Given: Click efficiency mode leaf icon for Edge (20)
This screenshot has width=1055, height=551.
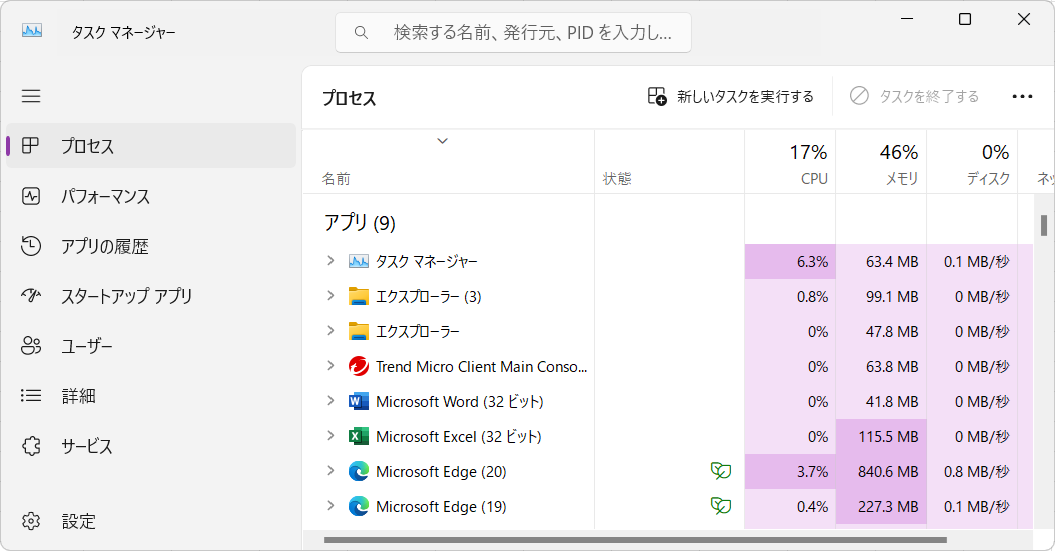Looking at the screenshot, I should [x=720, y=471].
